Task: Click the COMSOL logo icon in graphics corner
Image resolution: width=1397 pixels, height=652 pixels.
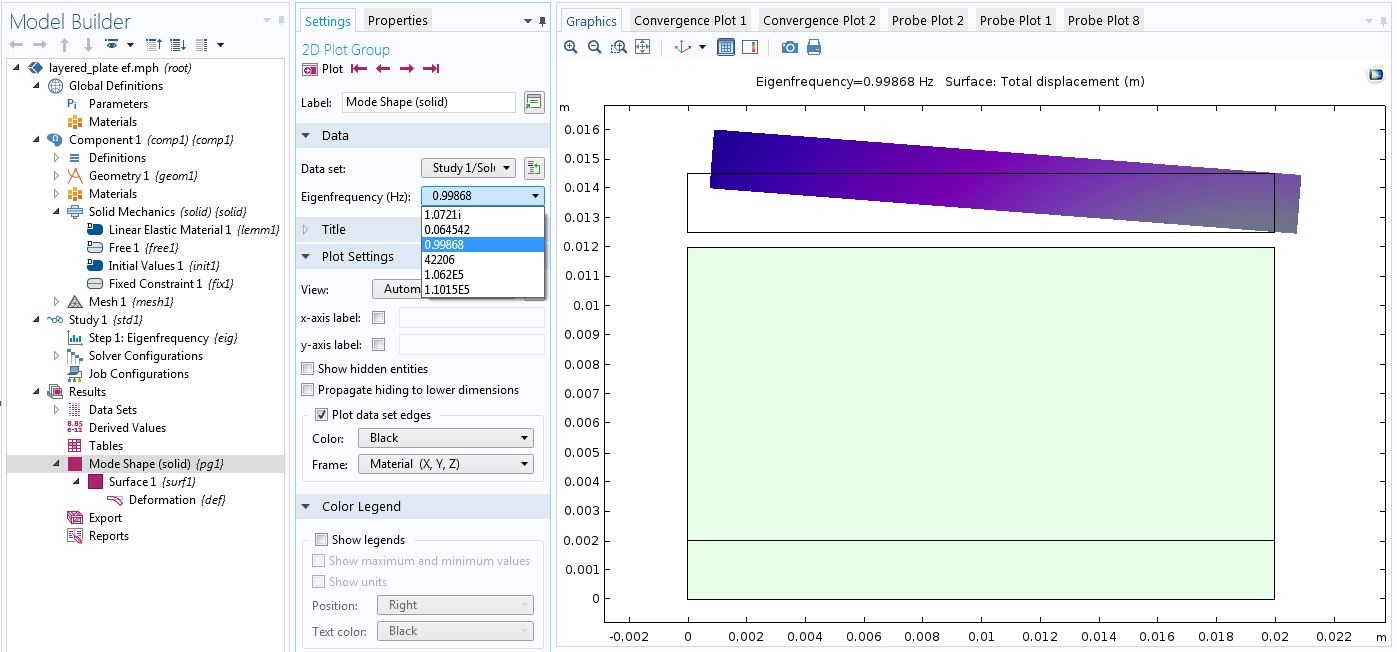Action: click(1375, 76)
